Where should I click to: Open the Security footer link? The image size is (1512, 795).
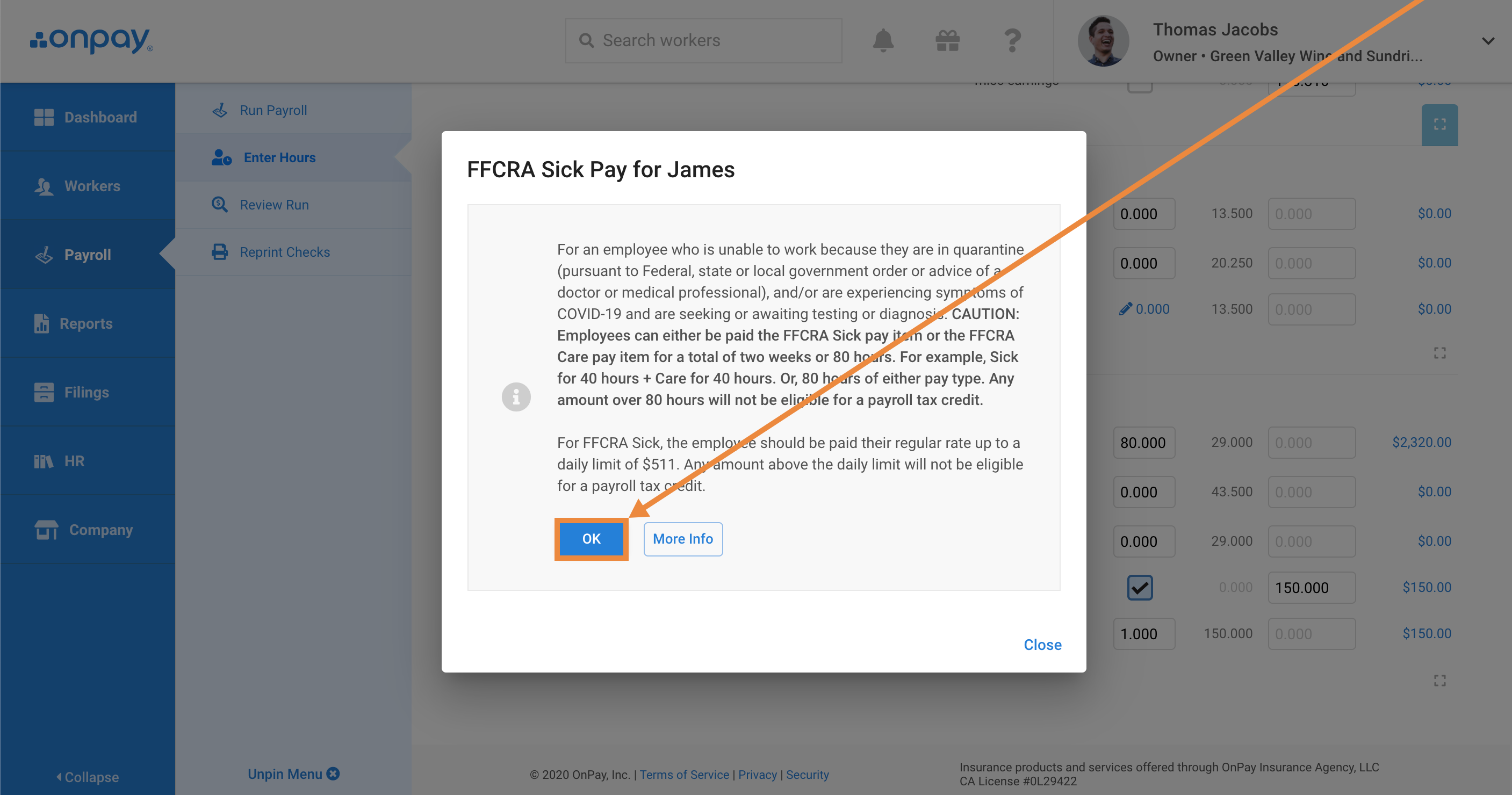pyautogui.click(x=807, y=775)
